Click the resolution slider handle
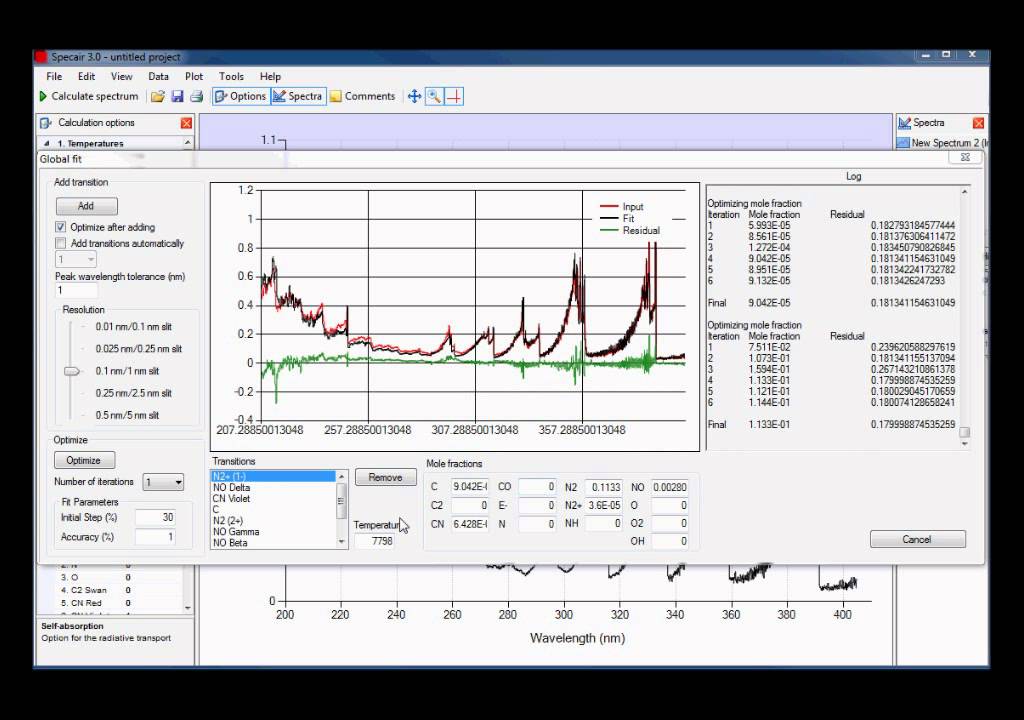1024x720 pixels. click(71, 371)
